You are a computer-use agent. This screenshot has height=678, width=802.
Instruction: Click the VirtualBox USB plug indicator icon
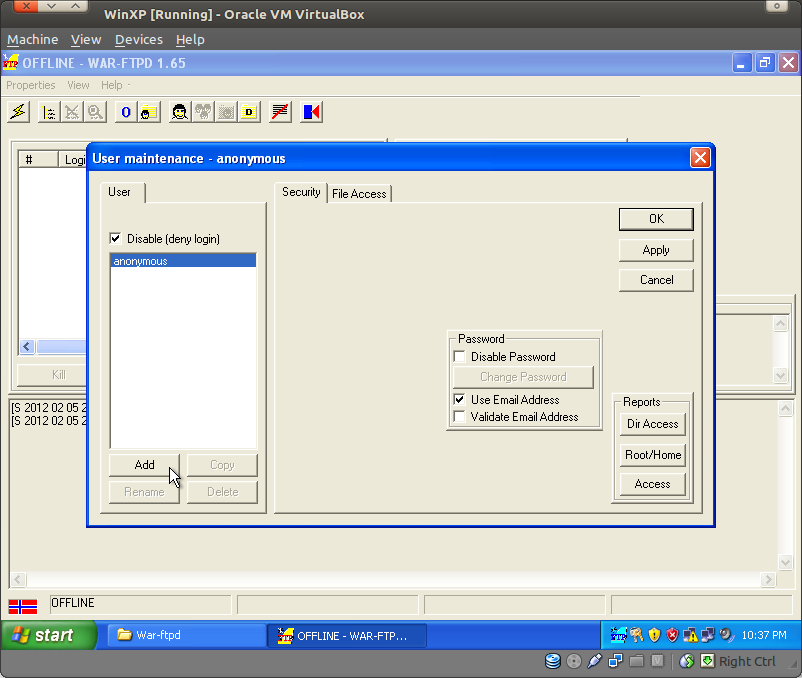pyautogui.click(x=594, y=661)
